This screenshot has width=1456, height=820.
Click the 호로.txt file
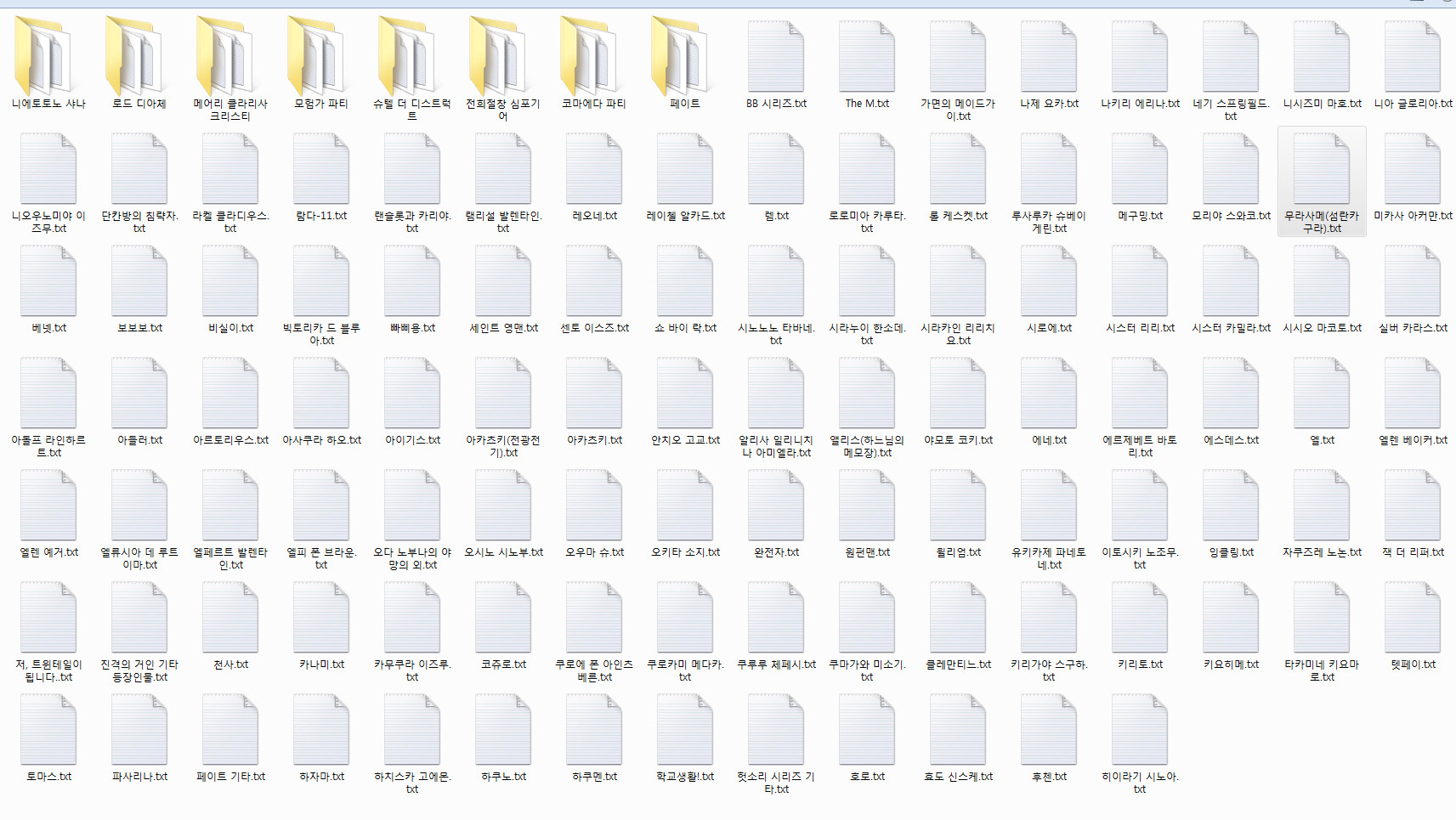tap(867, 732)
